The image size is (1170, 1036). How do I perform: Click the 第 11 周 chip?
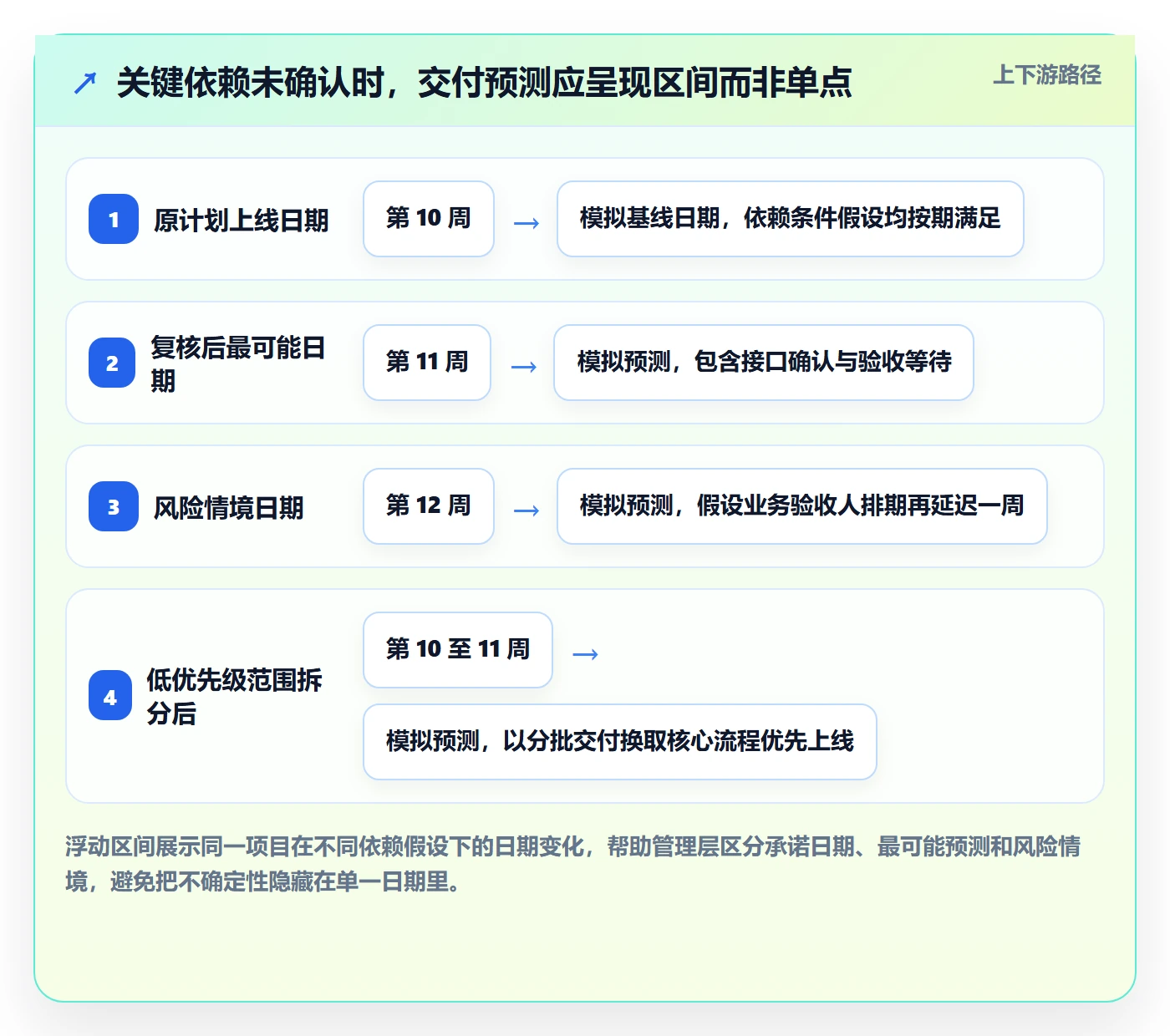click(x=427, y=363)
